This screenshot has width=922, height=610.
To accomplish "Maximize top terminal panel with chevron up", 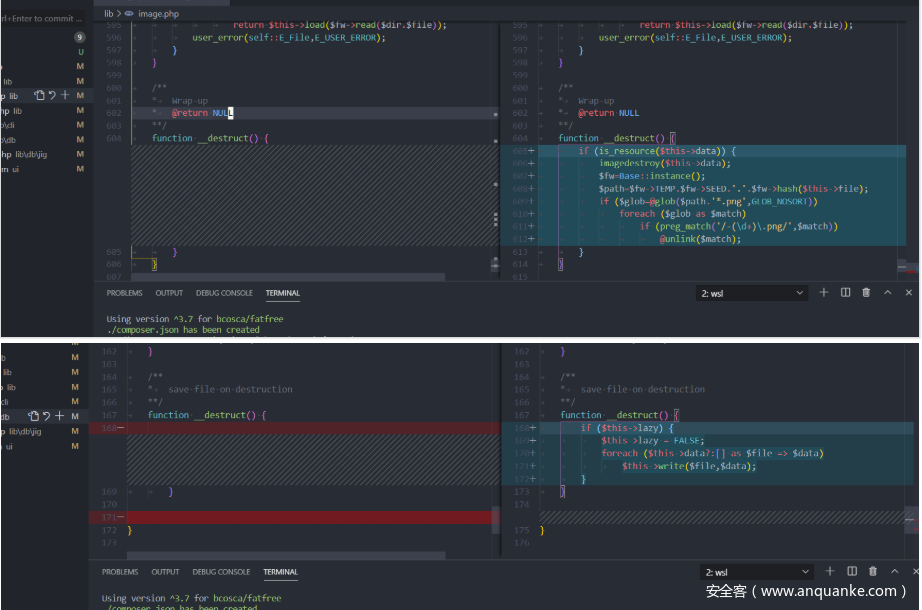I will coord(888,293).
